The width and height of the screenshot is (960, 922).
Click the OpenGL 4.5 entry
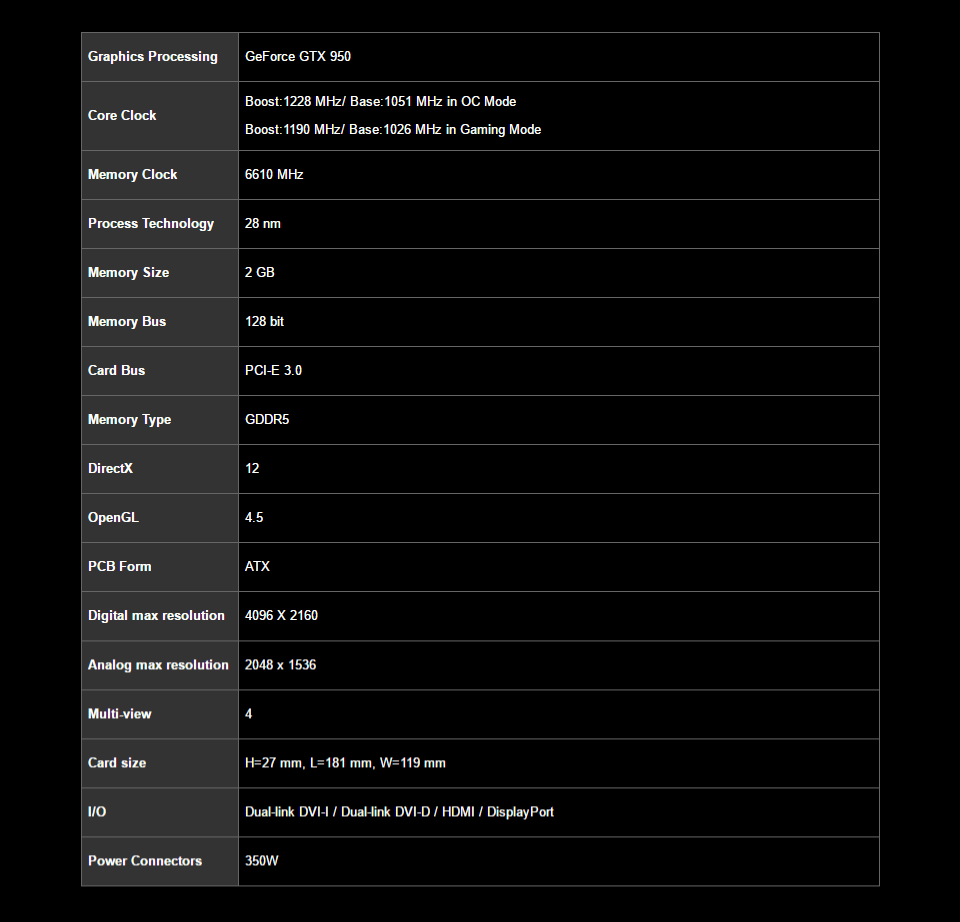pyautogui.click(x=253, y=517)
